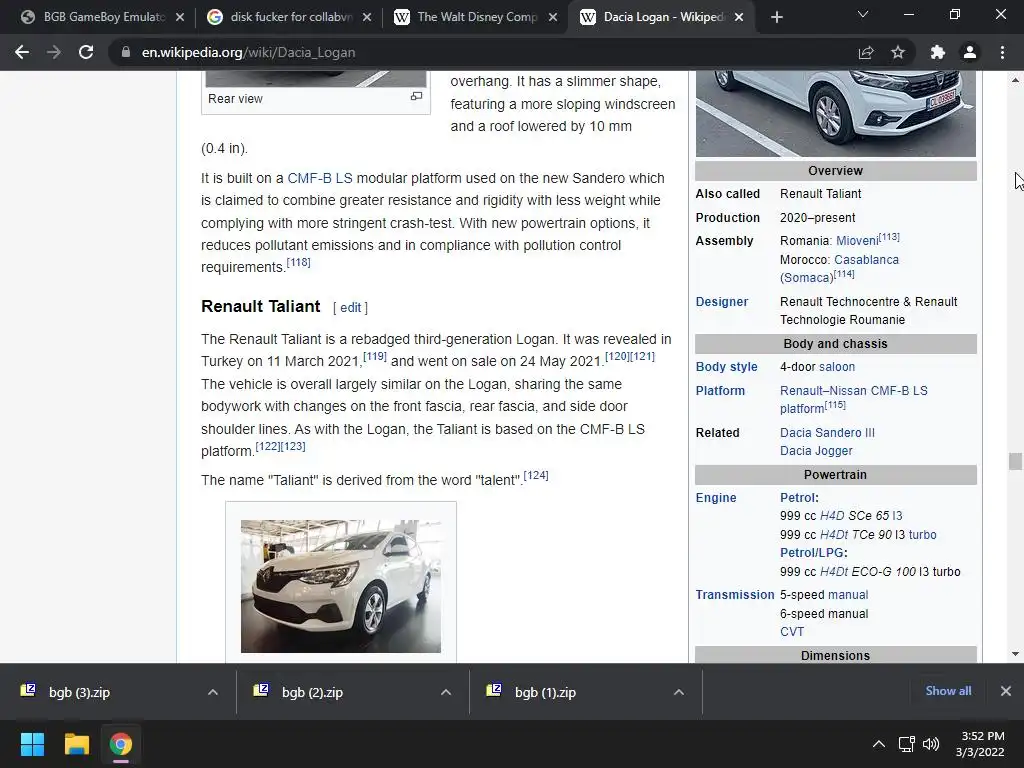Screen dimensions: 1024x768
Task: View site info via padlock icon
Action: (125, 52)
